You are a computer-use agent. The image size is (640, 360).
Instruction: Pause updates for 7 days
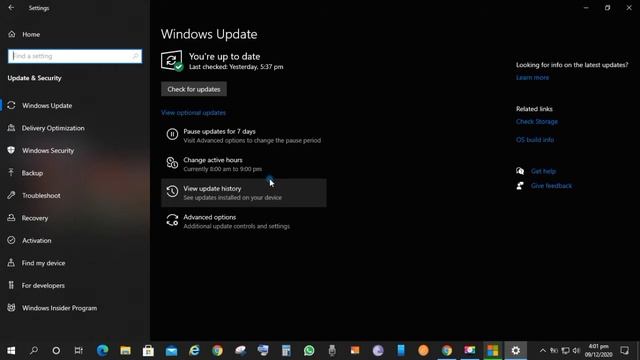tap(244, 136)
